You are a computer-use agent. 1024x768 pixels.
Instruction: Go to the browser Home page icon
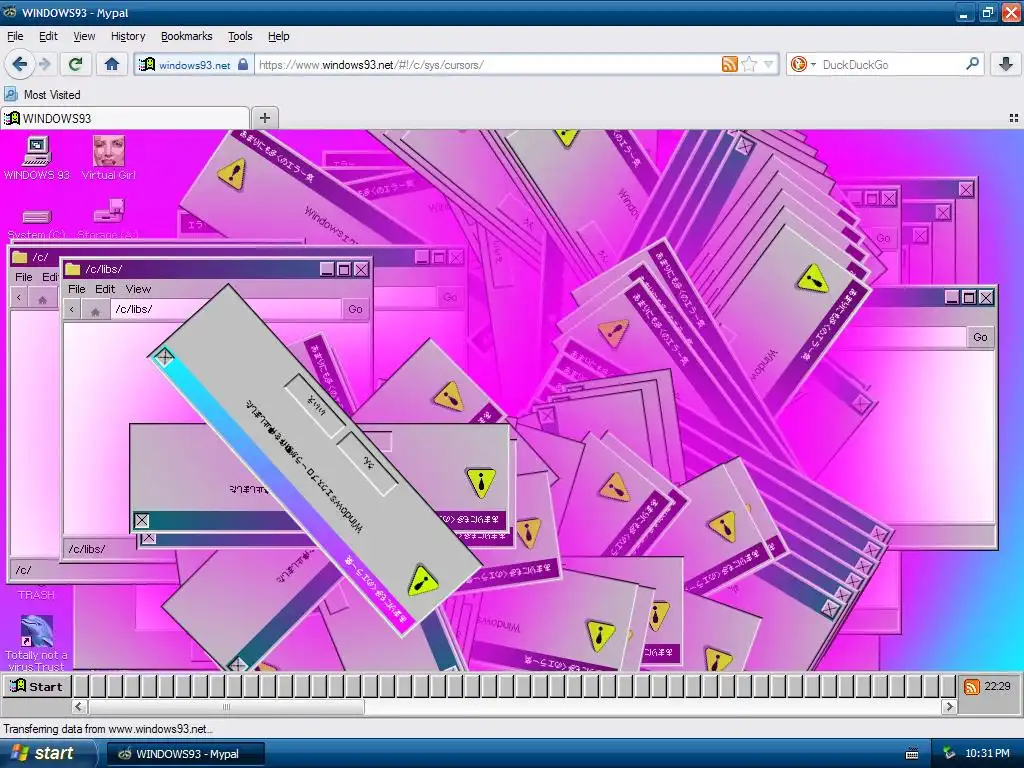(112, 64)
